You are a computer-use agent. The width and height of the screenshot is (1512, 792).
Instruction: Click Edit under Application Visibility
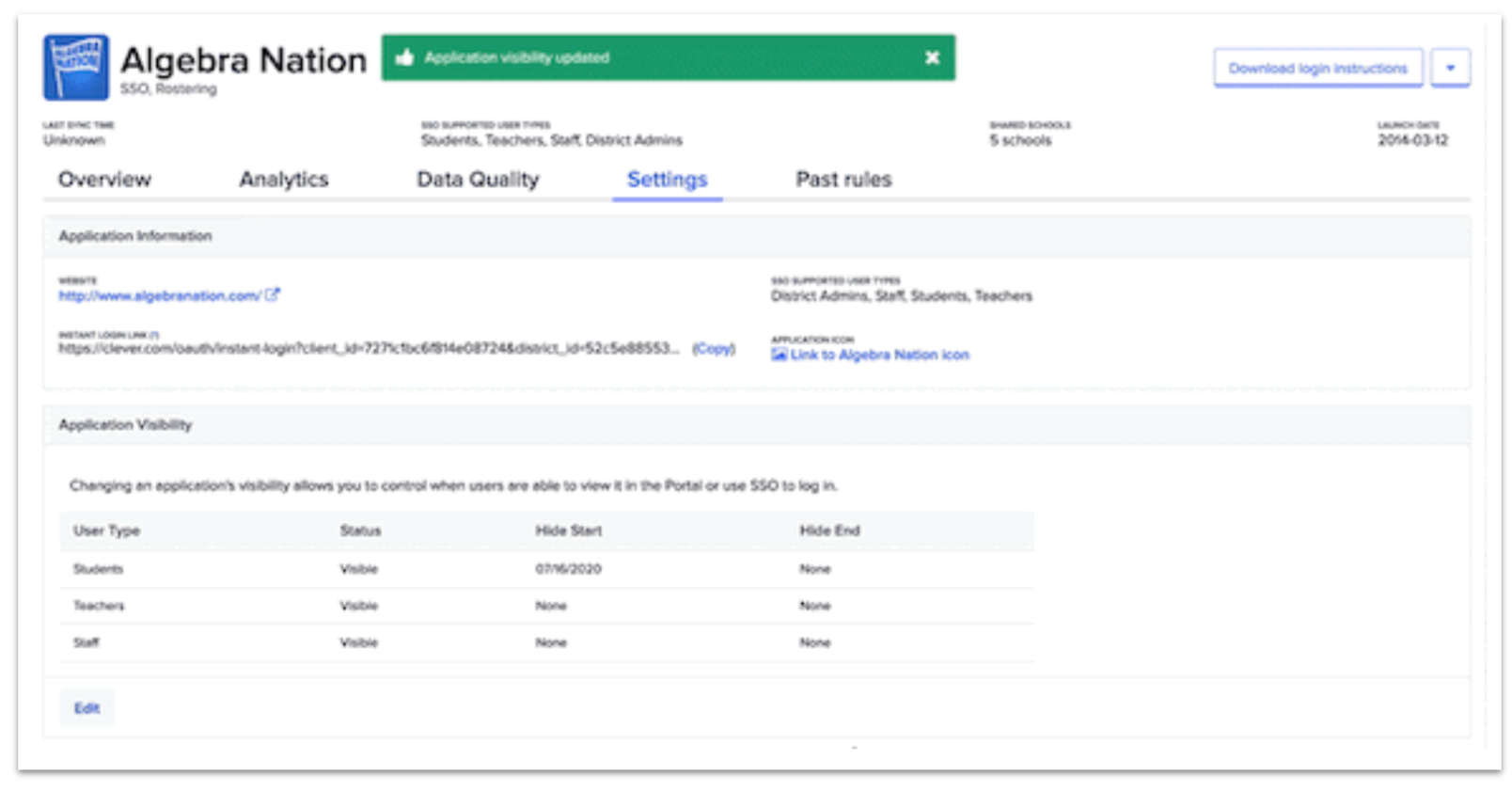(87, 708)
